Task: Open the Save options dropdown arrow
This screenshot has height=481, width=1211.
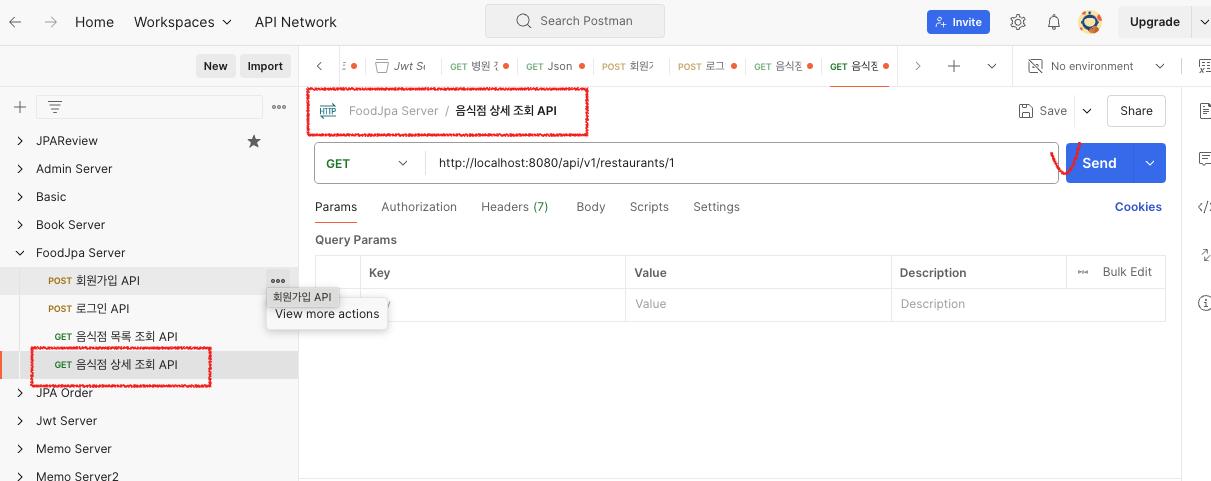Action: point(1087,111)
